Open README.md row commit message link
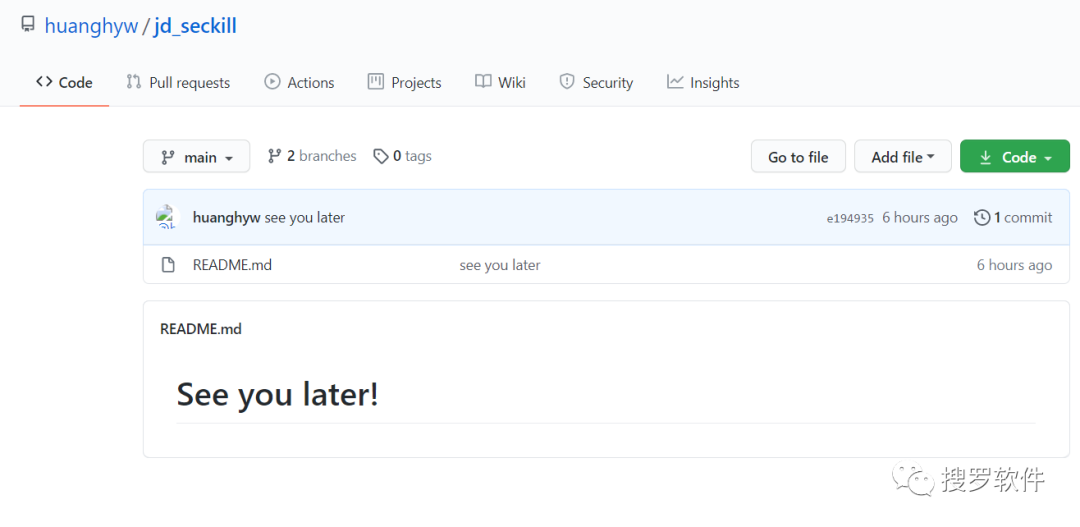 pos(500,265)
